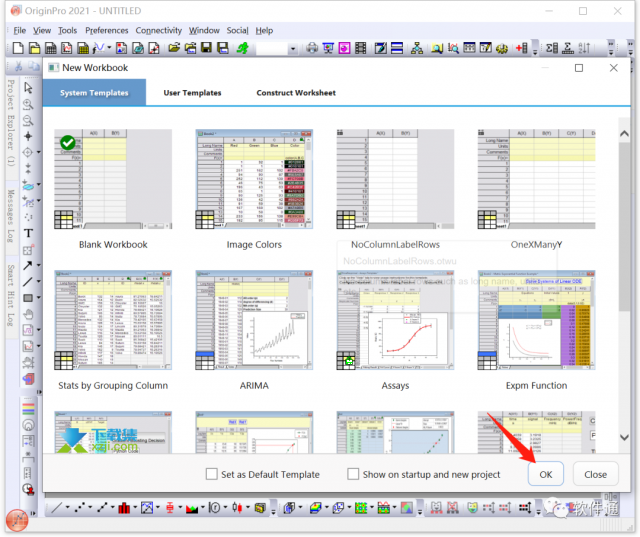Click the Open project folder icon
Screen dimensions: 640x537
point(174,48)
